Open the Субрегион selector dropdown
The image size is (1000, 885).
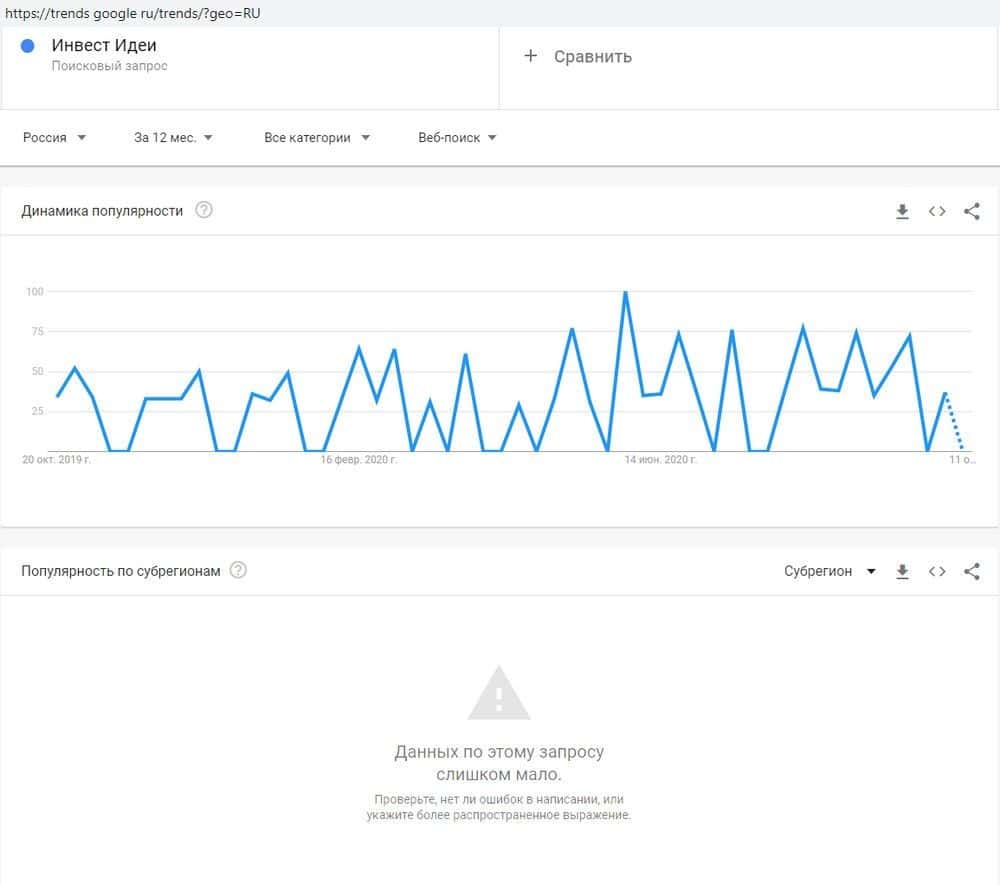point(829,571)
